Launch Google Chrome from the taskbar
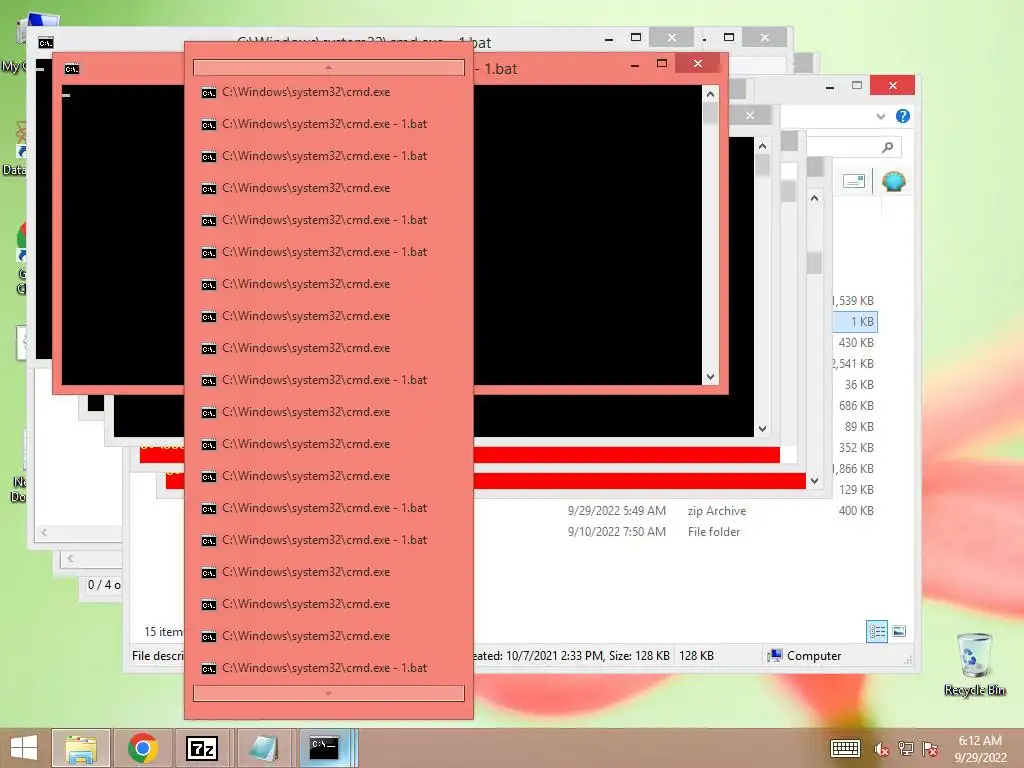Screen dimensions: 1024x768 click(142, 748)
